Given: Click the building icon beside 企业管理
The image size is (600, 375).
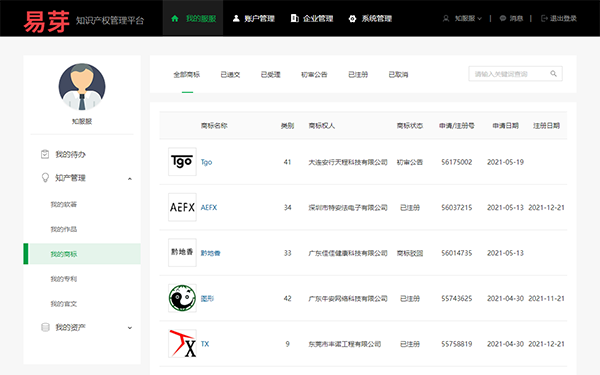Looking at the screenshot, I should pyautogui.click(x=294, y=18).
